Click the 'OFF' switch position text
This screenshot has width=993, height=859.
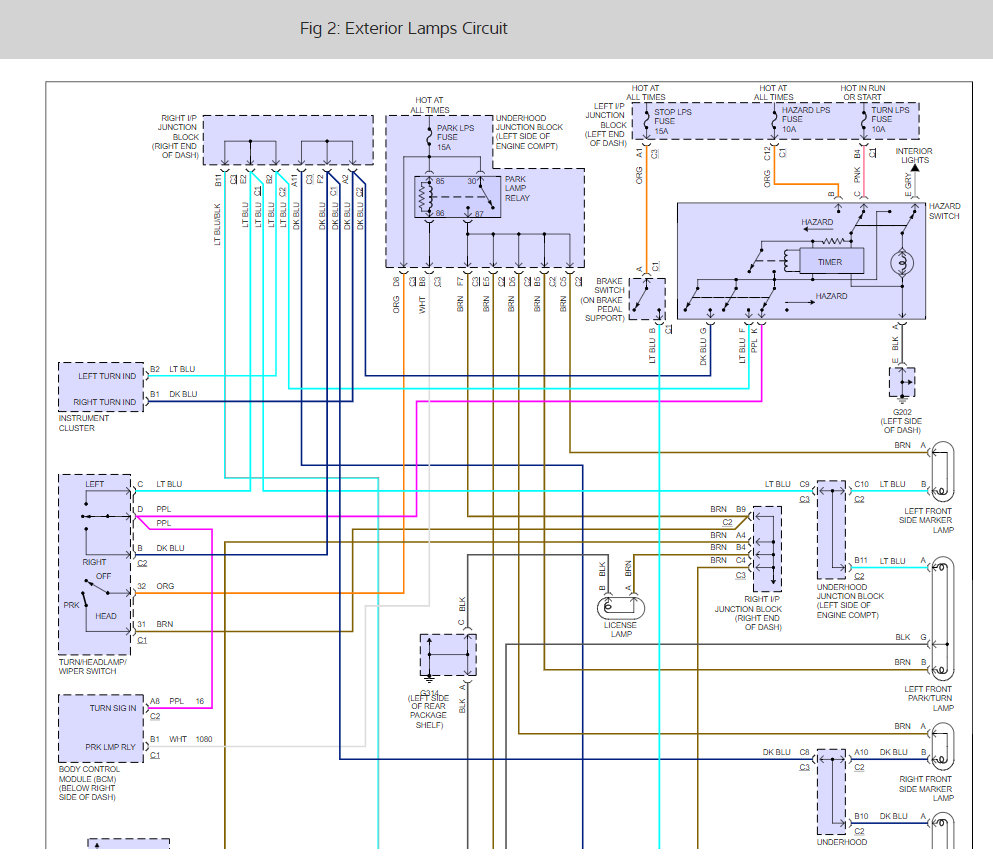click(x=103, y=576)
